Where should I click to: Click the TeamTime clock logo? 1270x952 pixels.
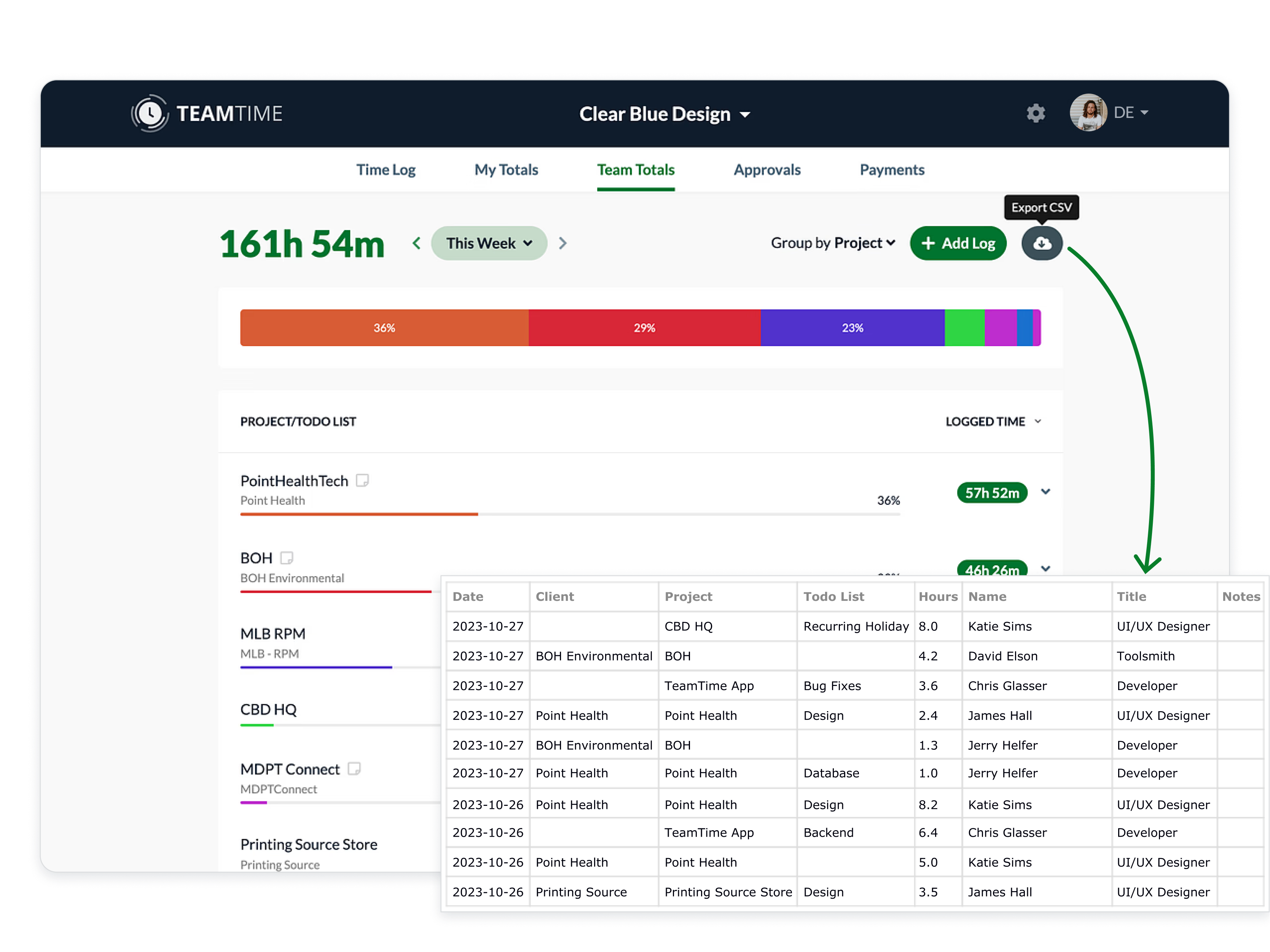pyautogui.click(x=150, y=113)
